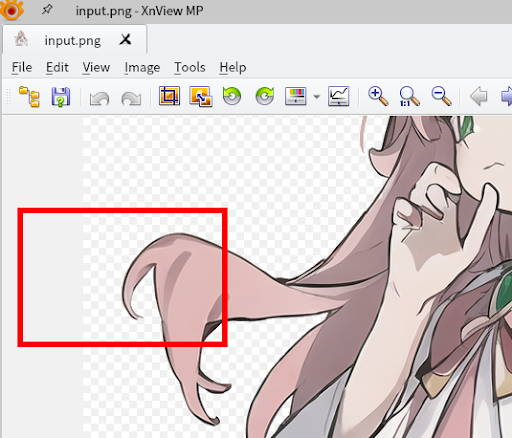This screenshot has height=438, width=512.
Task: Open the File menu
Action: (22, 68)
